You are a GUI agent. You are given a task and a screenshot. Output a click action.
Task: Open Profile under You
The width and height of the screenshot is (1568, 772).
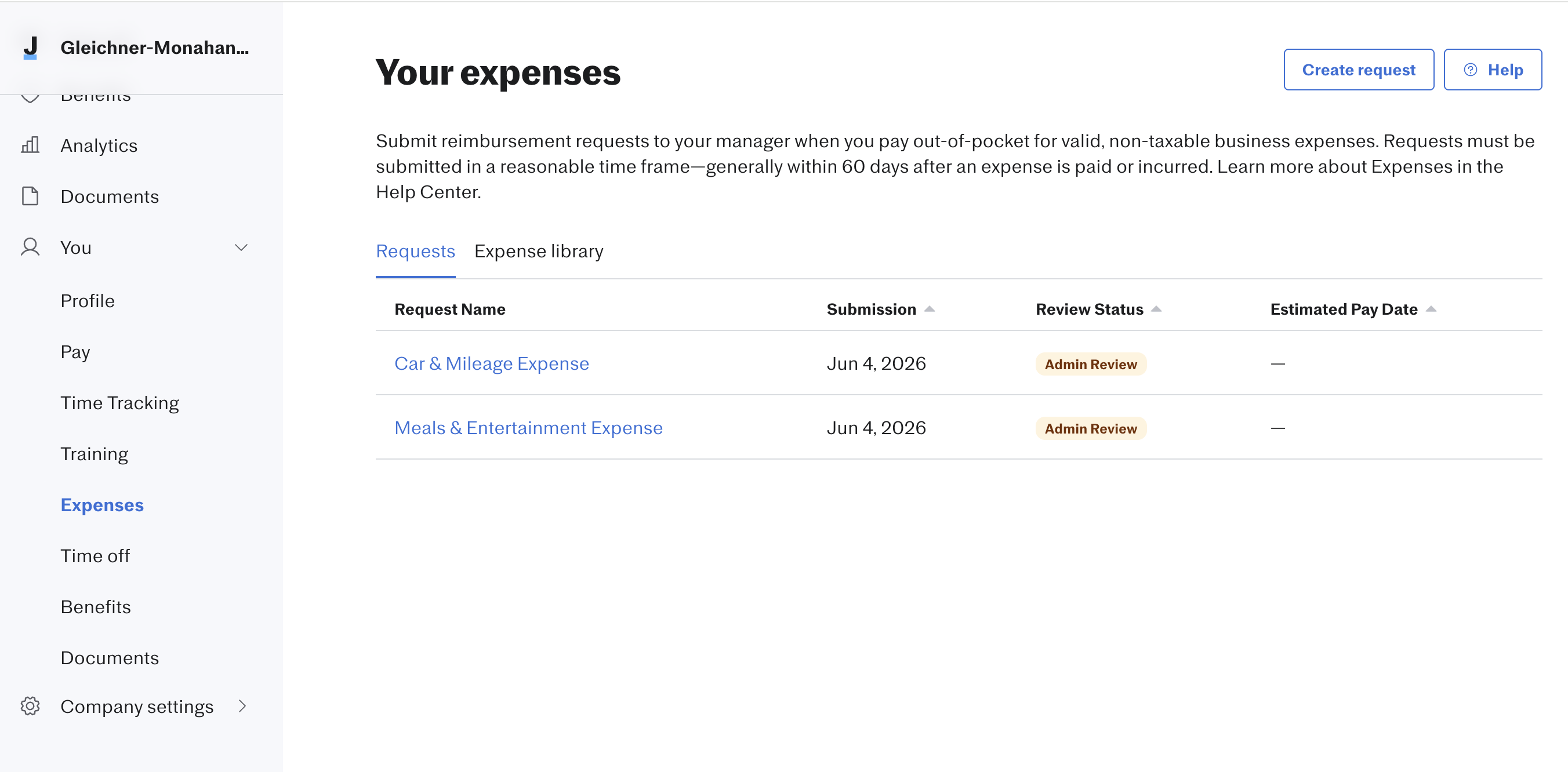tap(88, 301)
